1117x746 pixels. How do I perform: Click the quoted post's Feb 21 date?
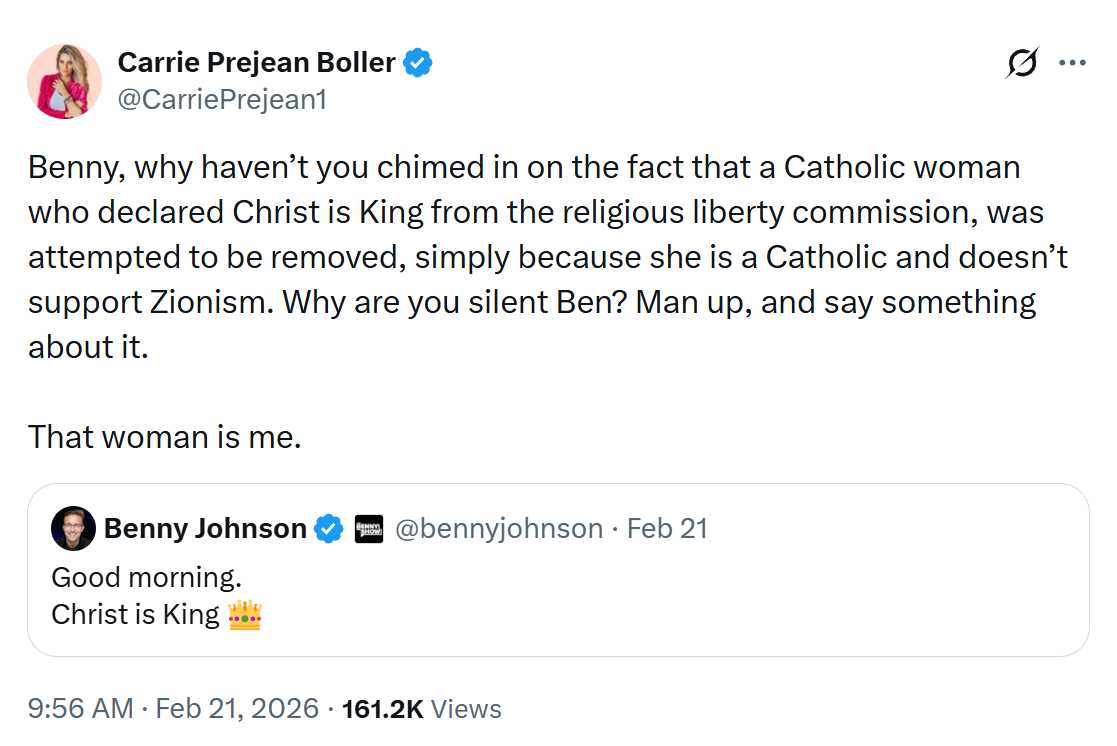(667, 528)
